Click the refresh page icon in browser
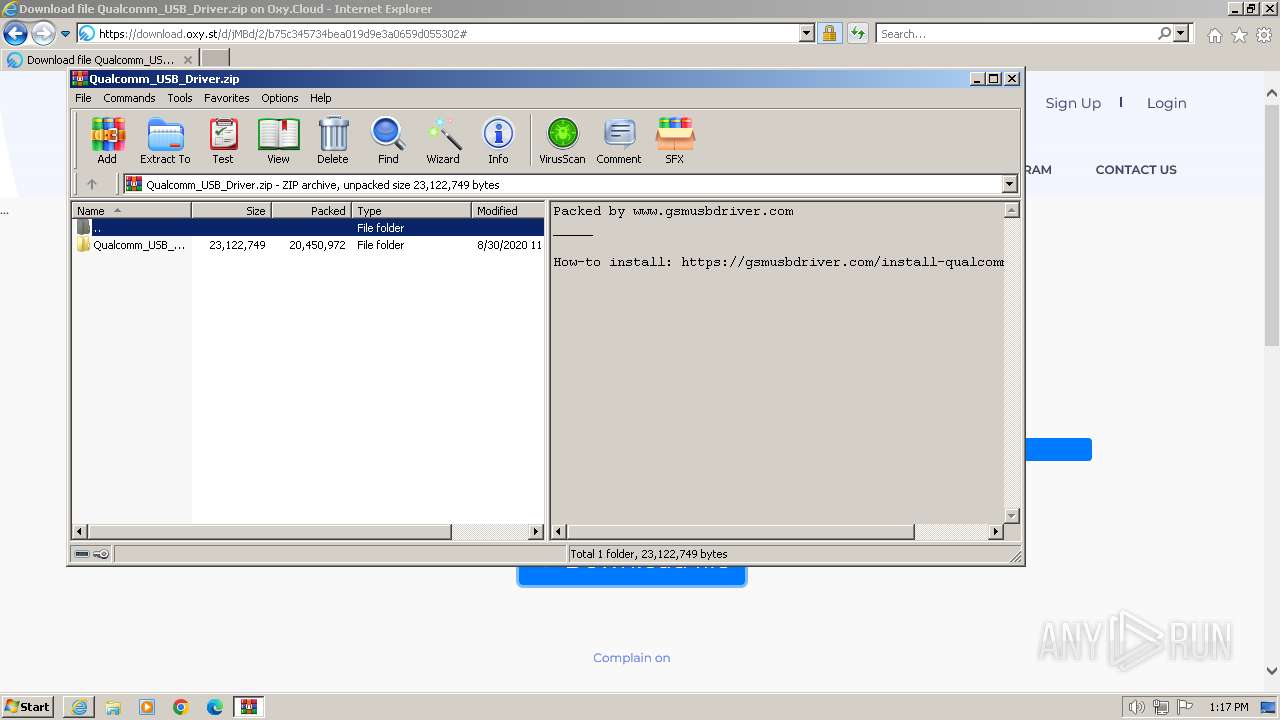Screen dimensions: 1280x720 (x=857, y=34)
